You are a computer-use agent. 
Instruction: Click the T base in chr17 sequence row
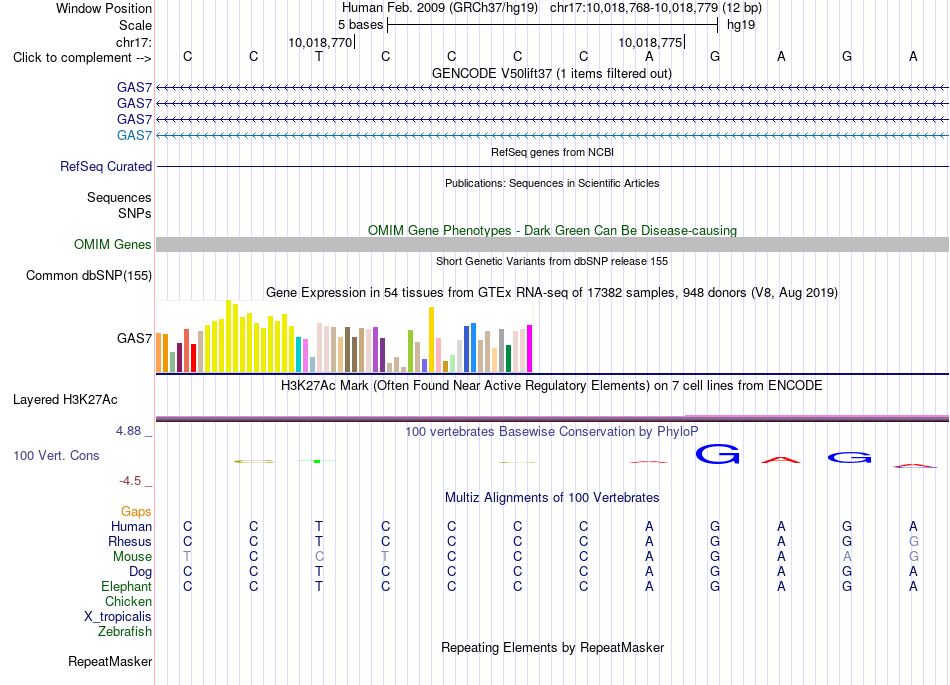[x=319, y=57]
